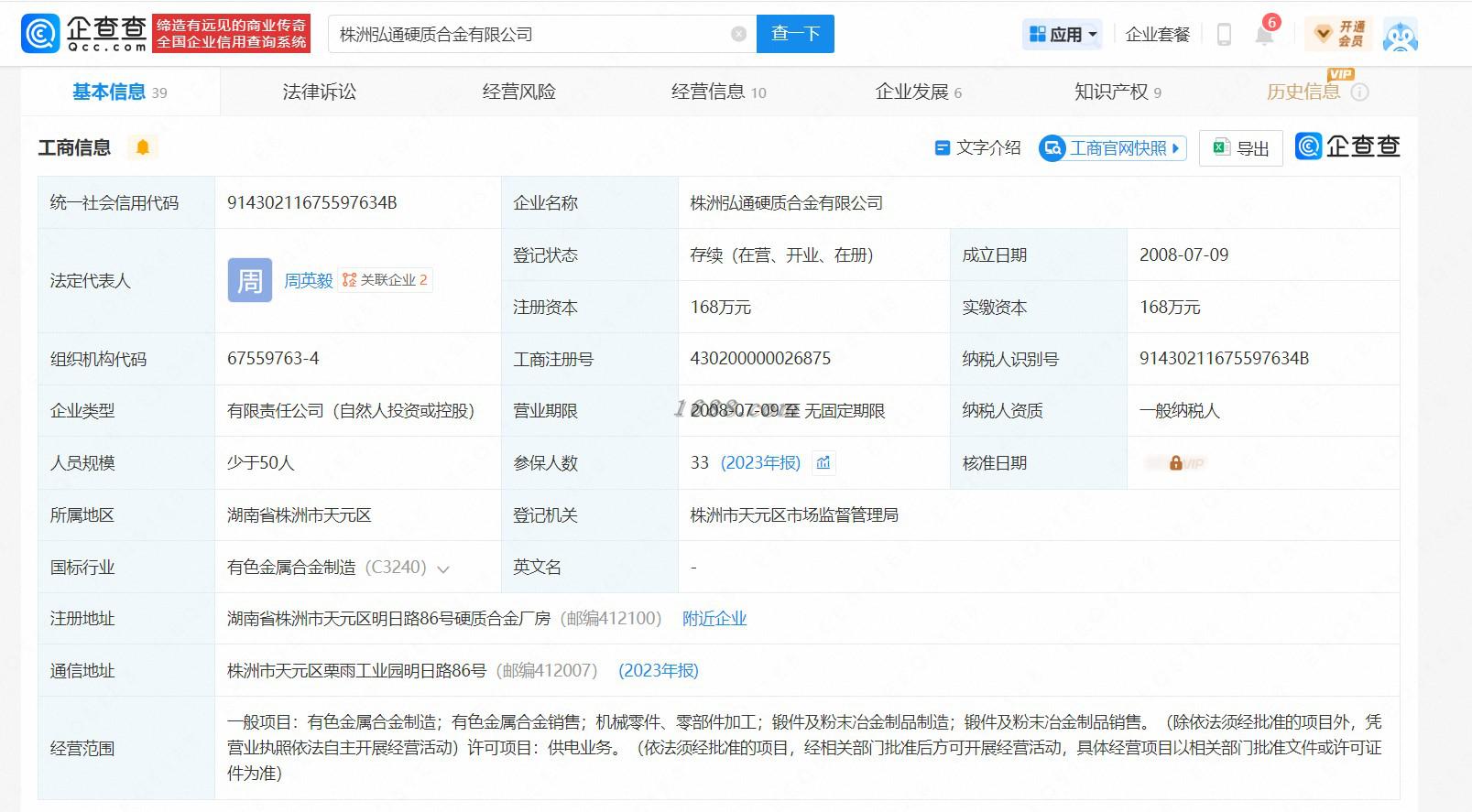This screenshot has width=1472, height=812.
Task: Click the 企查查 brand logo in panel header
Action: point(1347,147)
